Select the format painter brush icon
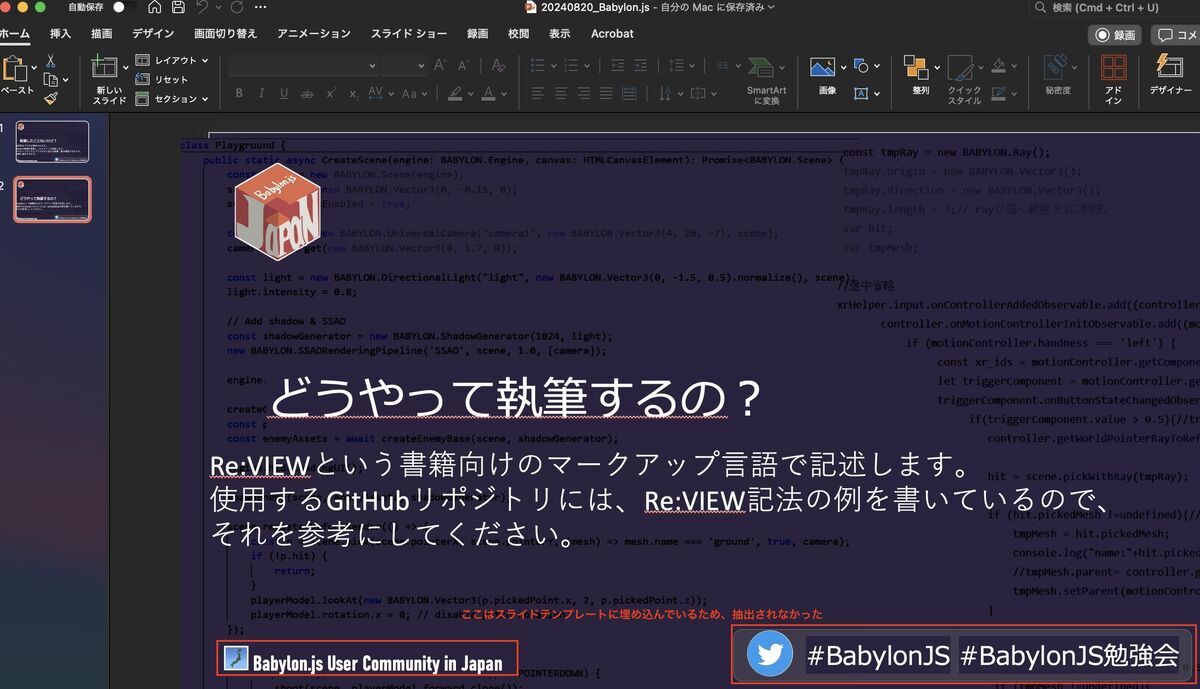The image size is (1200, 689). pos(50,98)
